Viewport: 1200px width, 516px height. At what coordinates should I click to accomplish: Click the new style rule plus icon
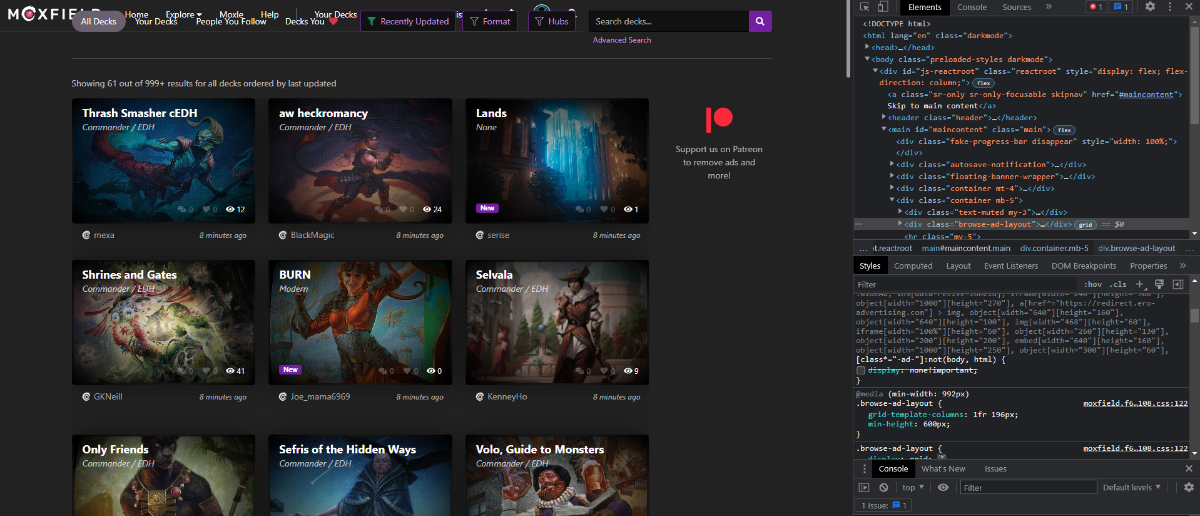(x=1139, y=285)
